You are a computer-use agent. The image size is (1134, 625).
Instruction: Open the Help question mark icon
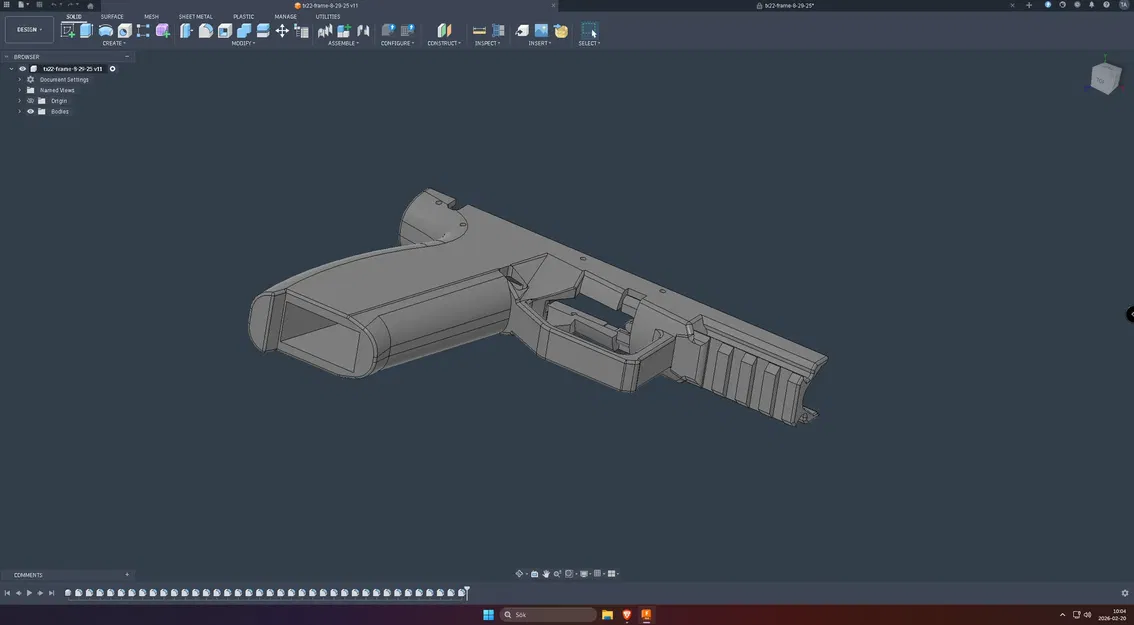tap(1107, 5)
